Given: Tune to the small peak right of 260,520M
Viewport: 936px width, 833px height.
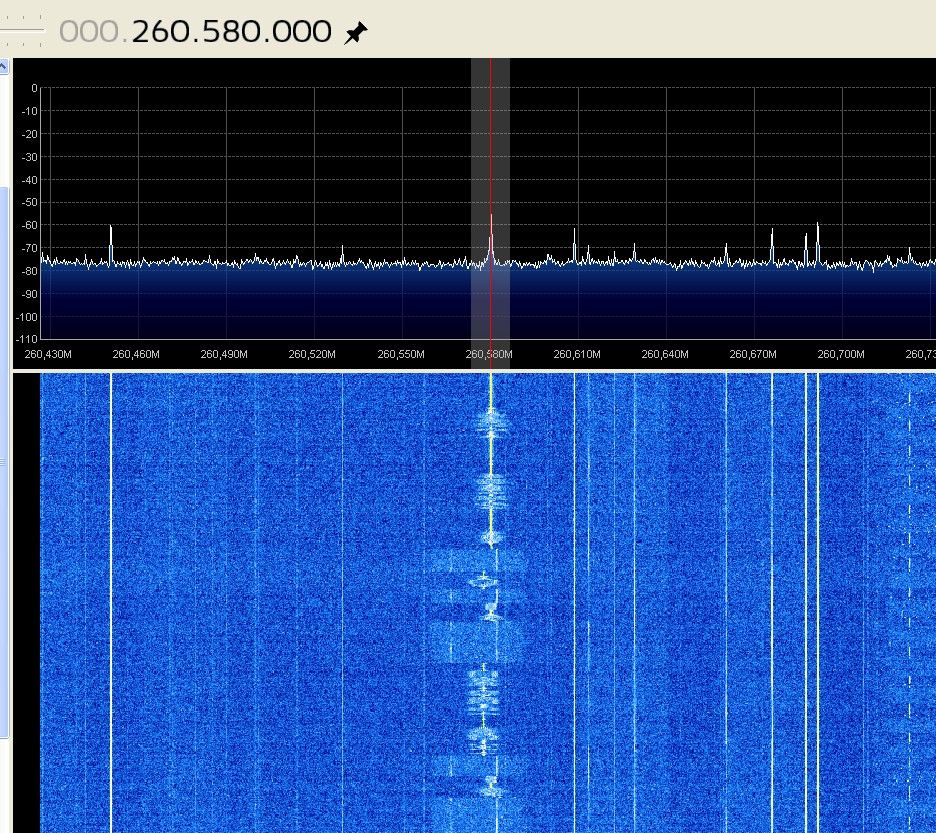Looking at the screenshot, I should pyautogui.click(x=342, y=254).
